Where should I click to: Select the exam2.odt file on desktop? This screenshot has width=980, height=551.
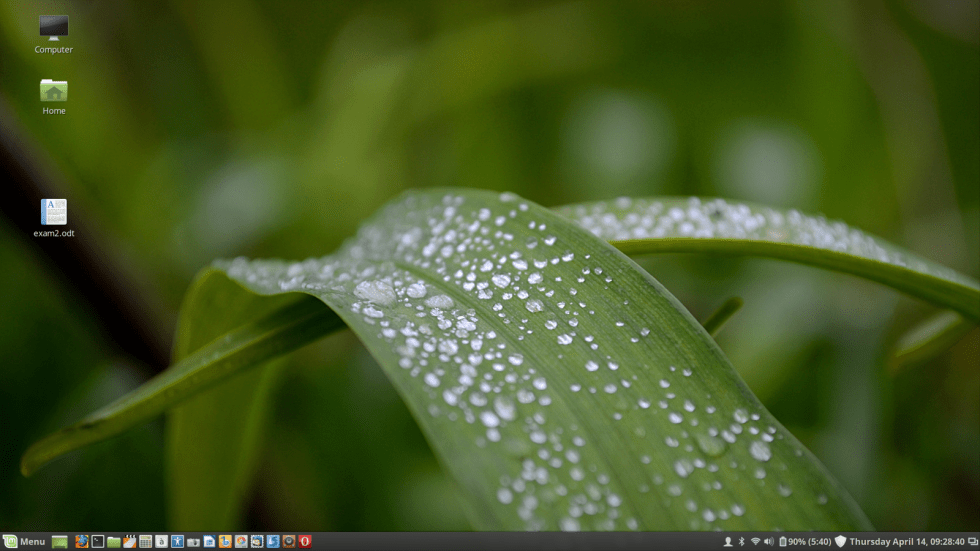point(53,213)
